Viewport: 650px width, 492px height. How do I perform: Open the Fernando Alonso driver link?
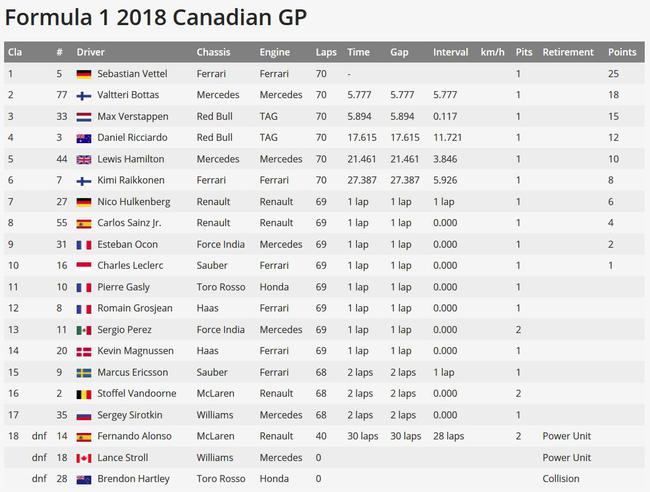pyautogui.click(x=134, y=436)
